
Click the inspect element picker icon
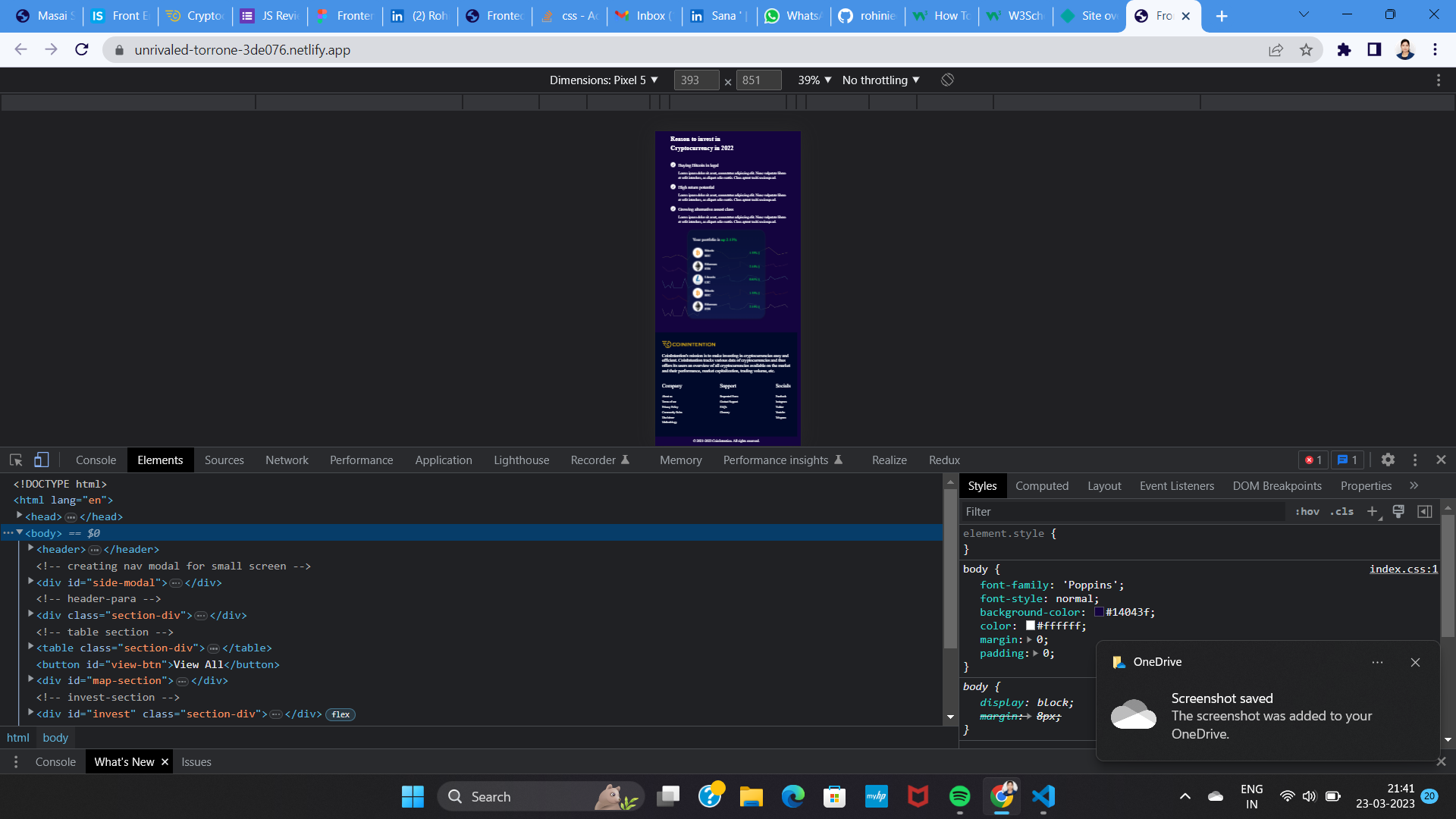(16, 460)
